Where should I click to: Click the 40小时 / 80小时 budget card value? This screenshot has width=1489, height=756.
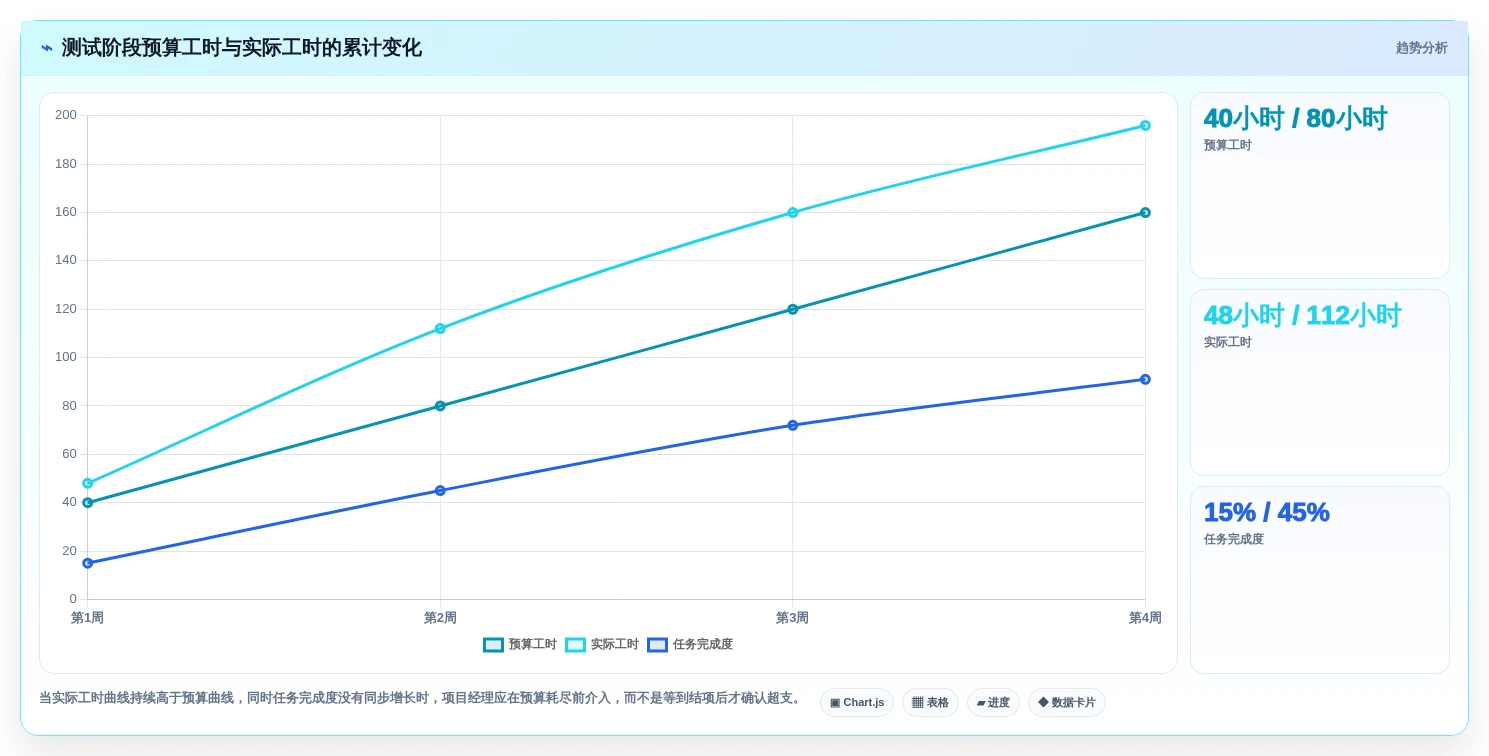(x=1295, y=119)
